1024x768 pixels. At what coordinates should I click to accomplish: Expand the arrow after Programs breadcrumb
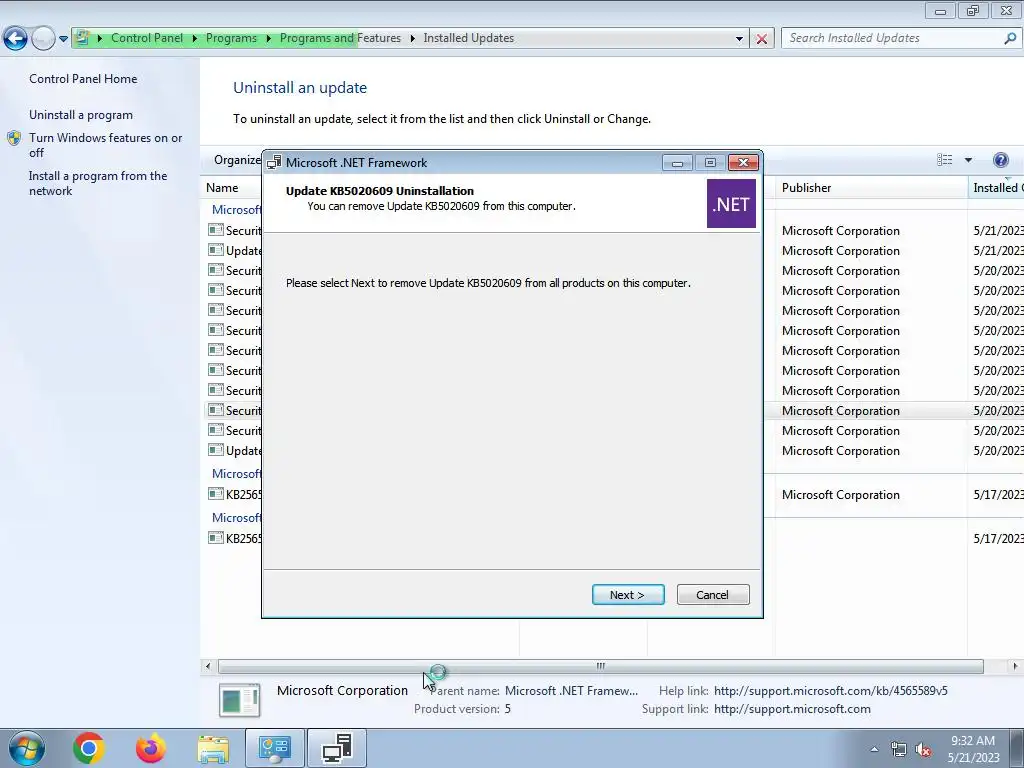(x=268, y=39)
